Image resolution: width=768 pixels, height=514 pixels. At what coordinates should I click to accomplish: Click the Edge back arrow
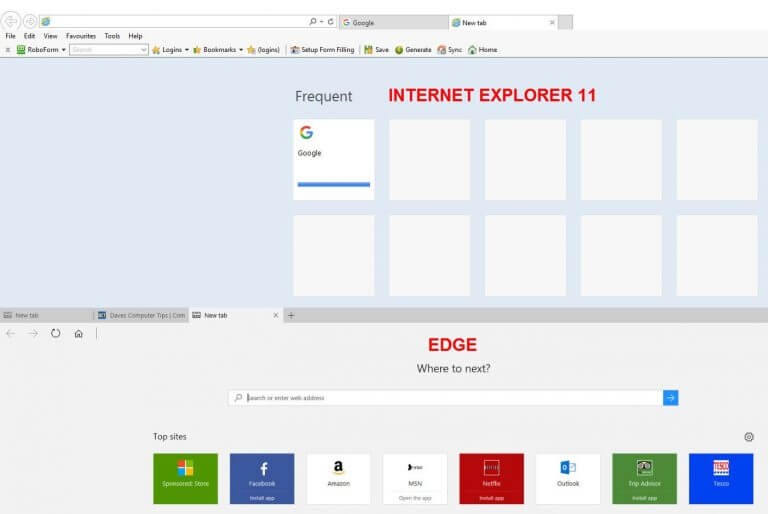(x=10, y=334)
